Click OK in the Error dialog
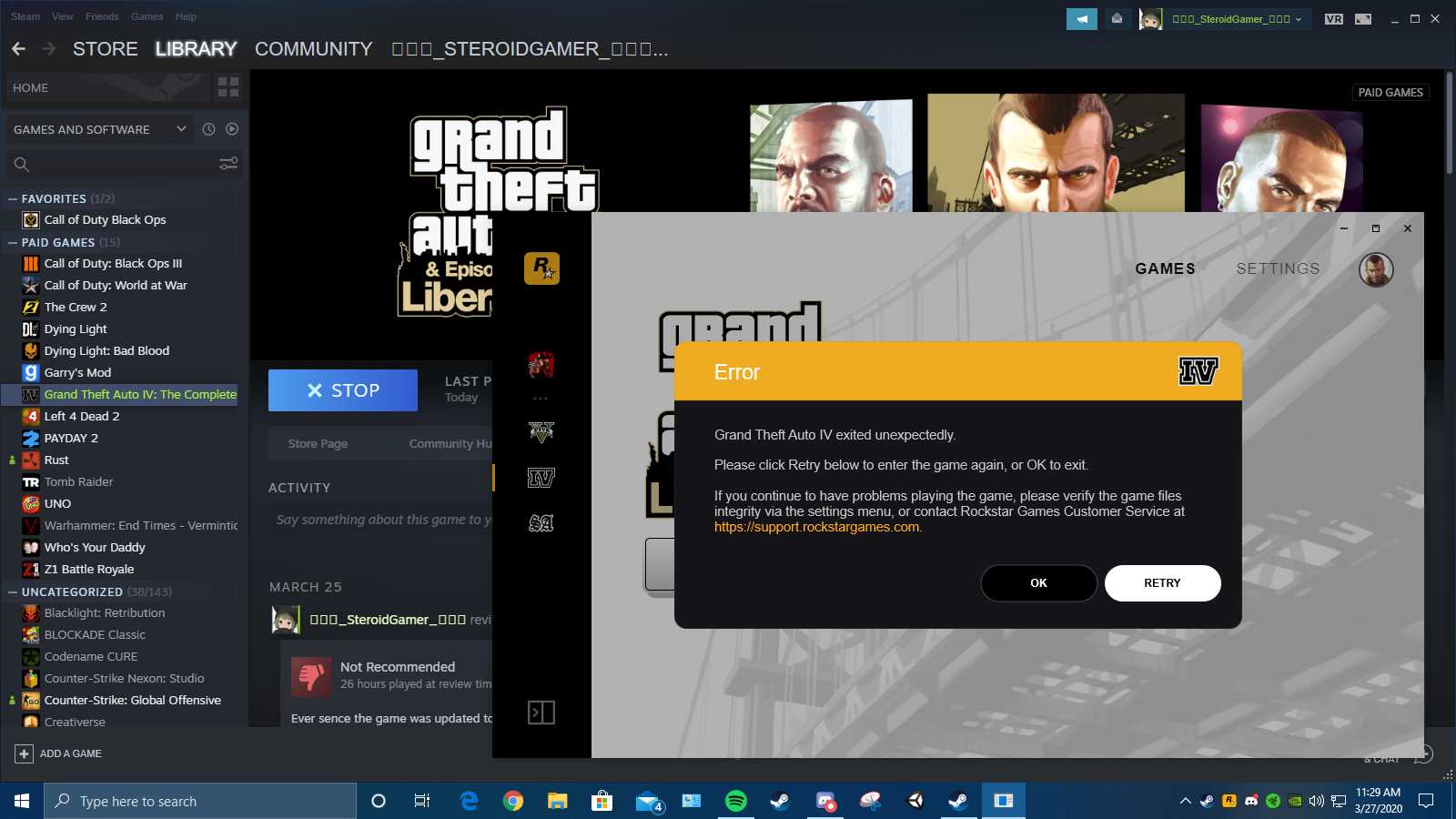 point(1038,583)
